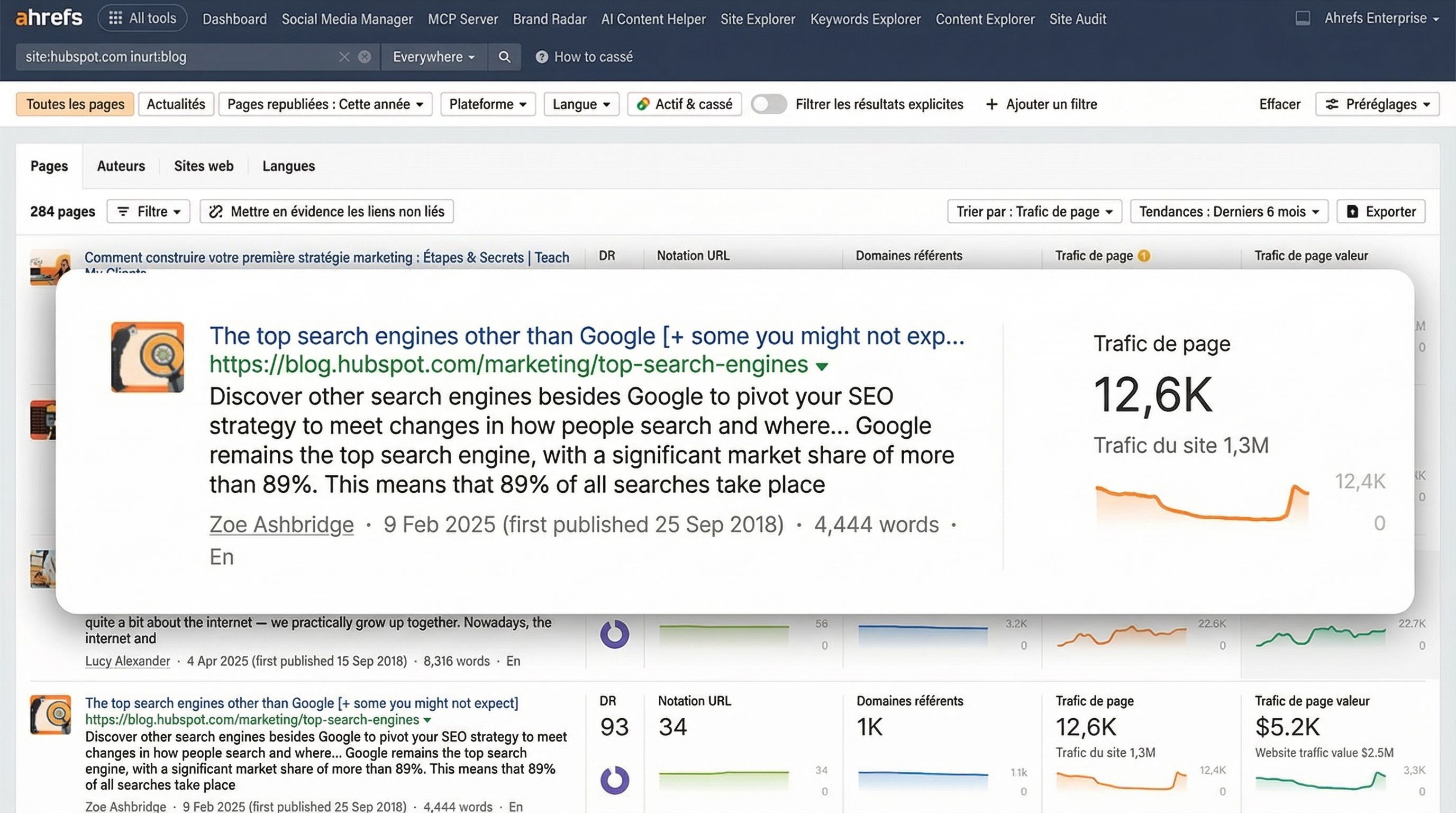This screenshot has width=1456, height=813.
Task: Open the "Trier par : Trafic de page" dropdown
Action: [1034, 211]
